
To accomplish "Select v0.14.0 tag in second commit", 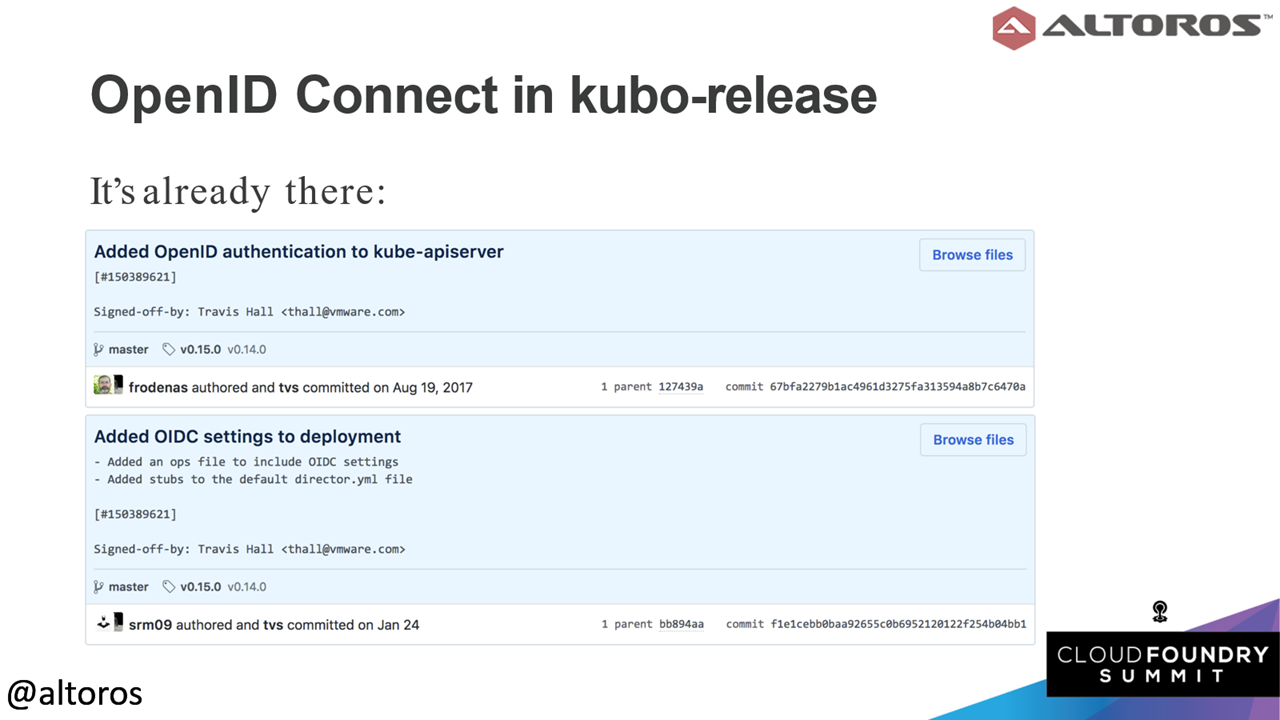I will tap(246, 587).
